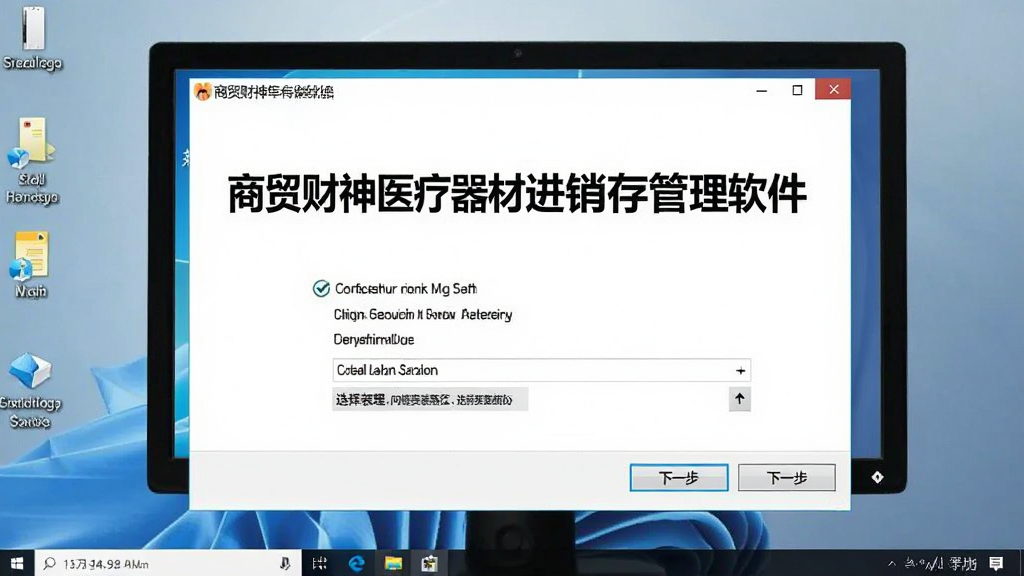This screenshot has height=576, width=1024.
Task: Click the "Derysfirmaluoe" label text
Action: click(x=374, y=340)
